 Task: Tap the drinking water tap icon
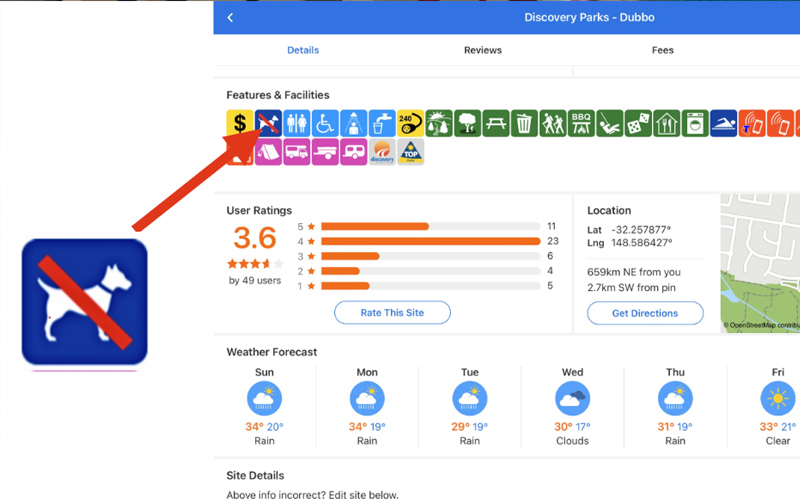[x=383, y=123]
